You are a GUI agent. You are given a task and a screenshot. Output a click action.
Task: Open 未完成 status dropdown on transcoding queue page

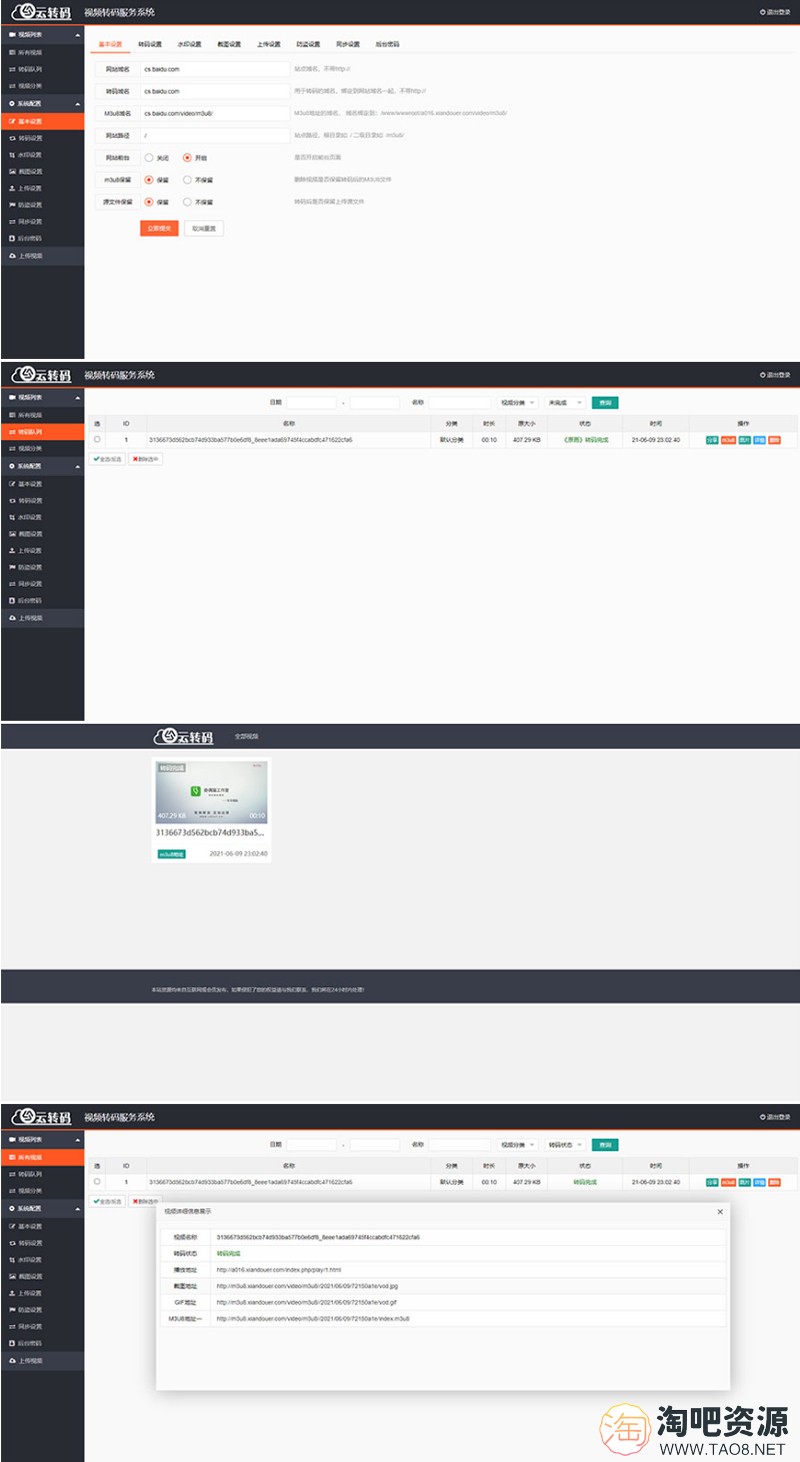pos(563,403)
